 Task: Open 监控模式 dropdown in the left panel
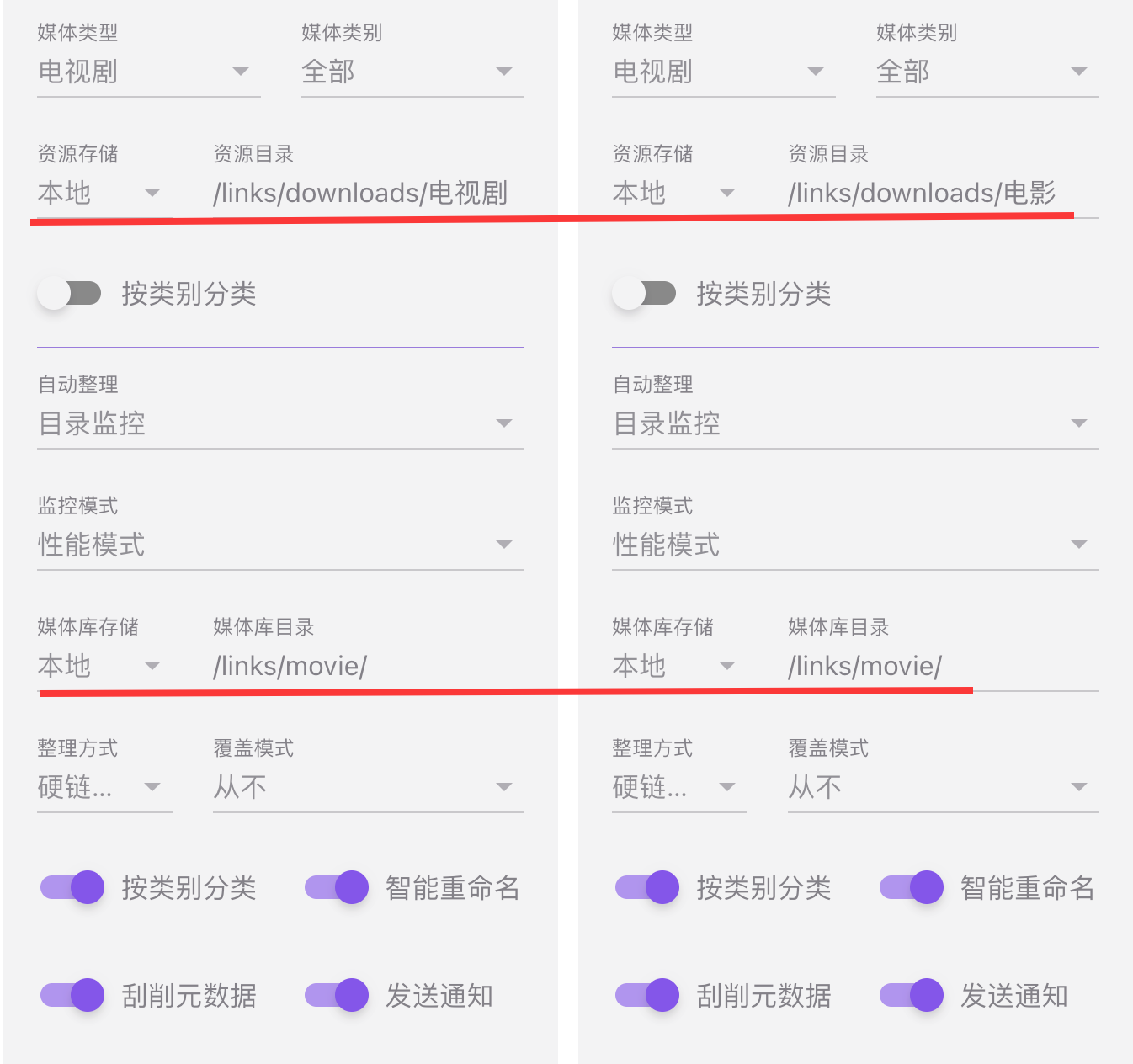pyautogui.click(x=279, y=545)
